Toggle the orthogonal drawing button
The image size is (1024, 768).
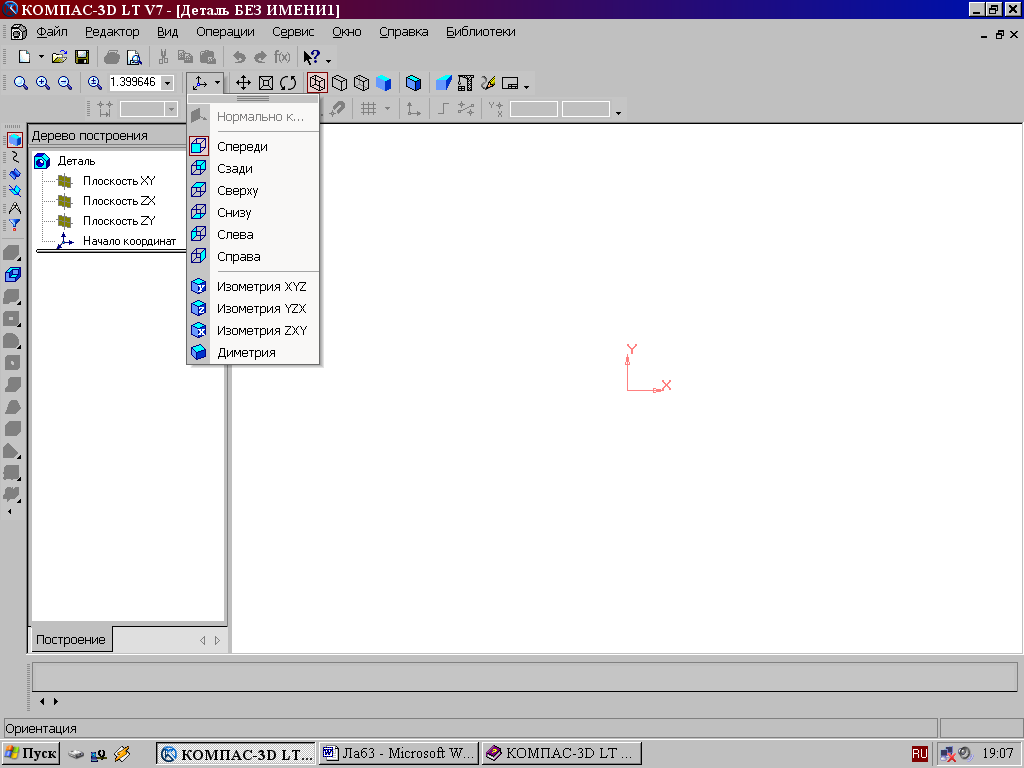tap(443, 109)
